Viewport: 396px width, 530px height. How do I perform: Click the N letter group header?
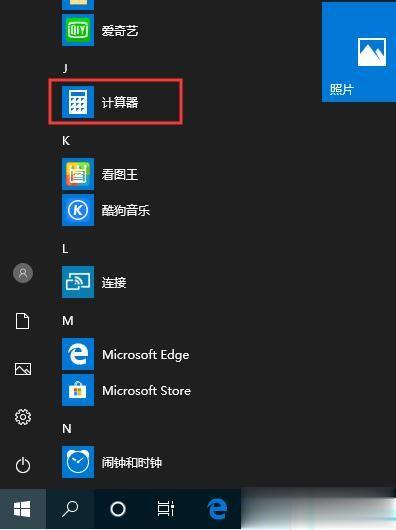(67, 429)
